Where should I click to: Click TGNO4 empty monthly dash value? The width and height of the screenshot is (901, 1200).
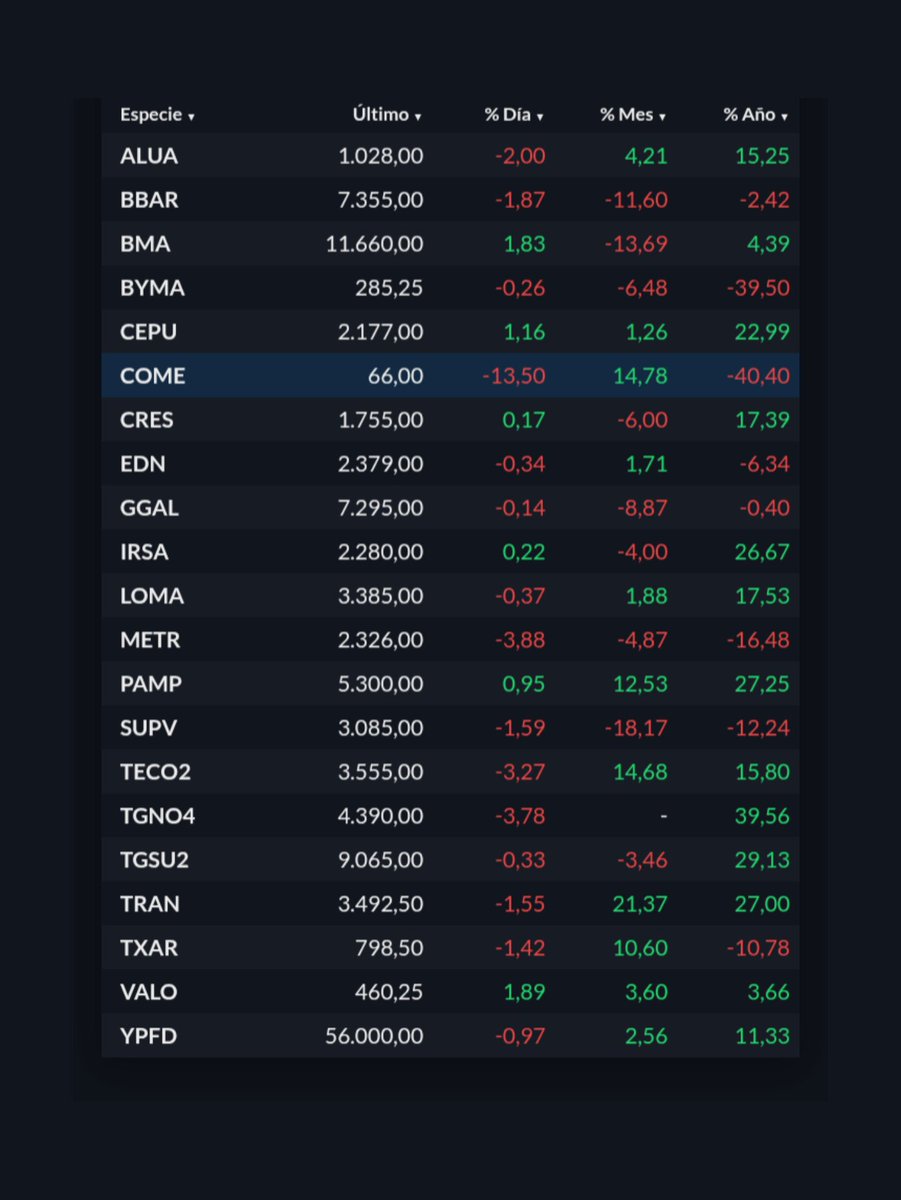point(663,816)
